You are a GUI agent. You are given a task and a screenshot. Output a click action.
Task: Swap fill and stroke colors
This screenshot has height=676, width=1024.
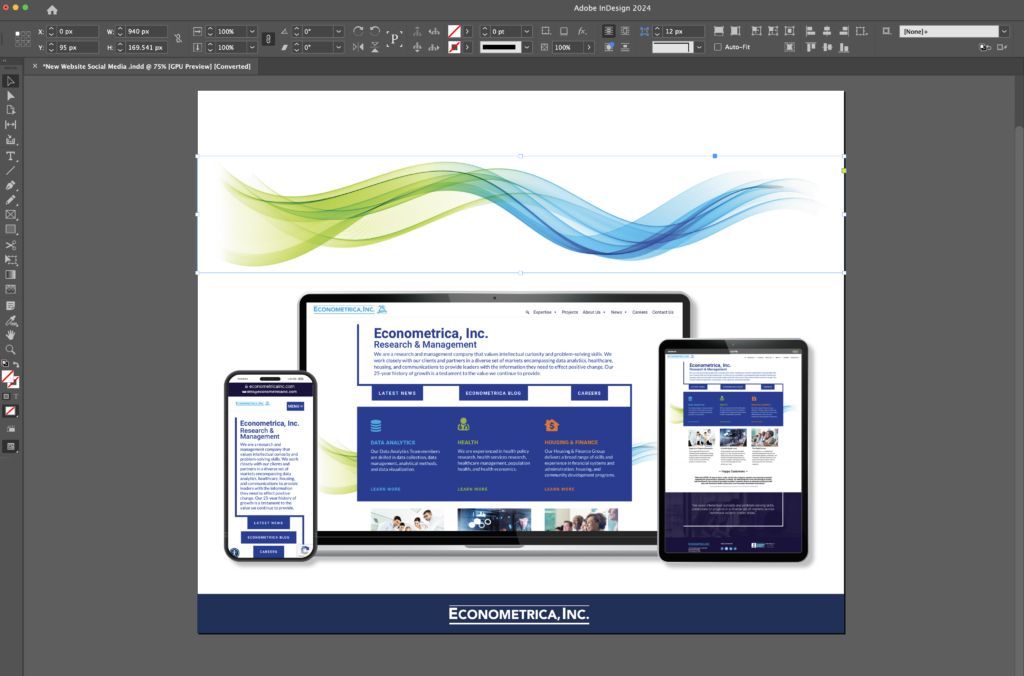16,364
